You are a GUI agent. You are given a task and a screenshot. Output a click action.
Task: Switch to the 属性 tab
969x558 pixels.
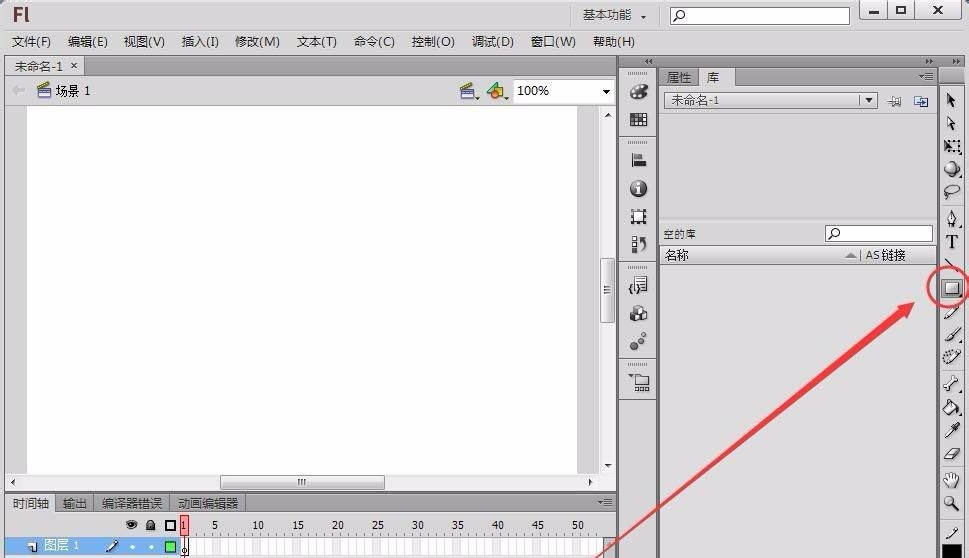[x=679, y=77]
